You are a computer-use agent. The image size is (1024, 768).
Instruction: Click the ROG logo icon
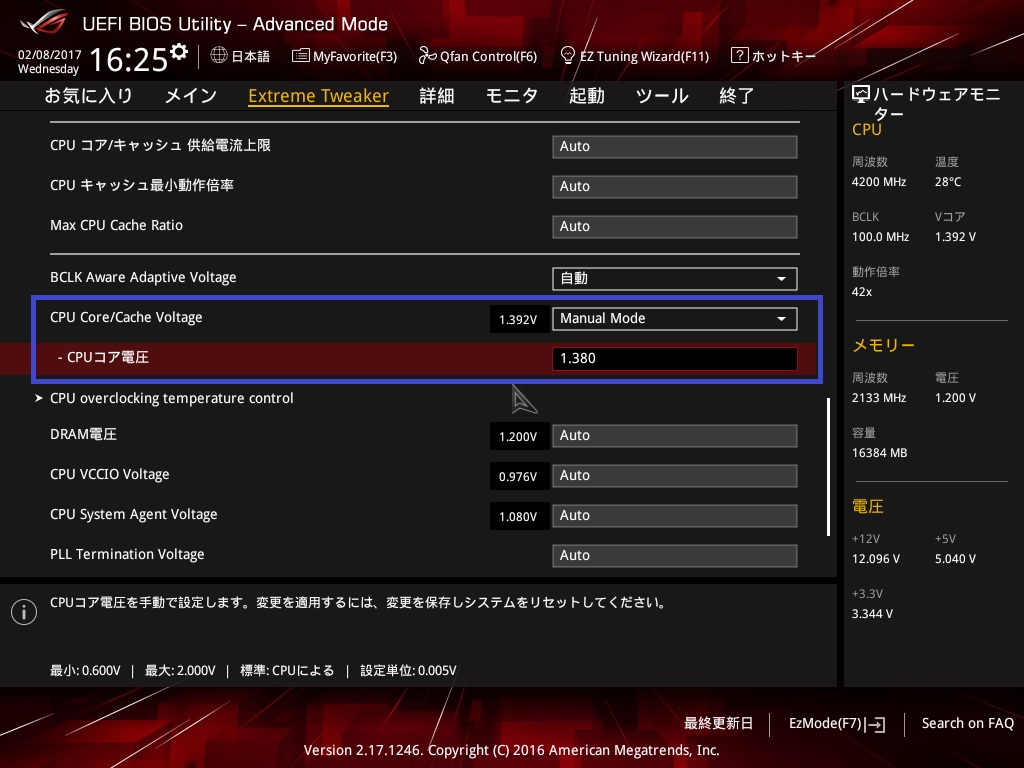[x=44, y=24]
